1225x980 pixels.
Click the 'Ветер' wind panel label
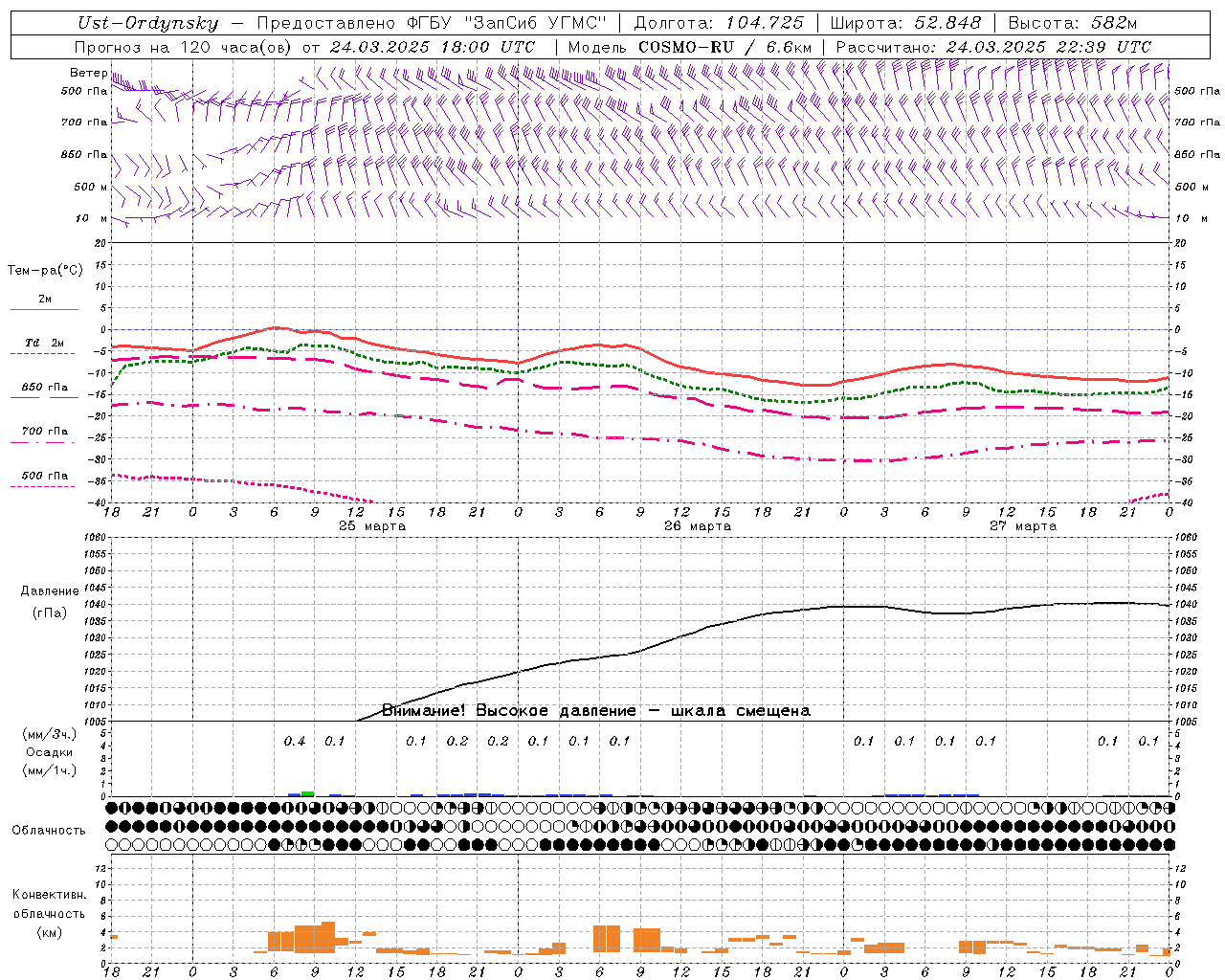click(x=88, y=73)
